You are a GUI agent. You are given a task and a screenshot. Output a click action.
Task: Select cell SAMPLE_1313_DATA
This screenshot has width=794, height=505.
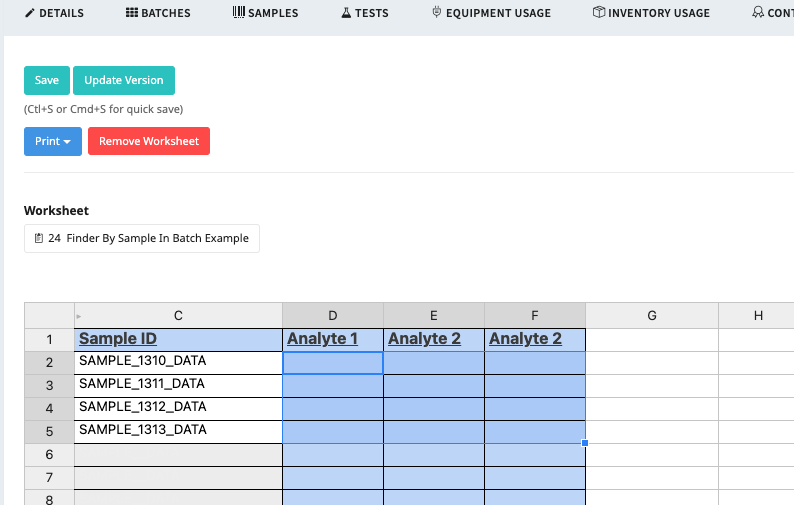click(178, 432)
